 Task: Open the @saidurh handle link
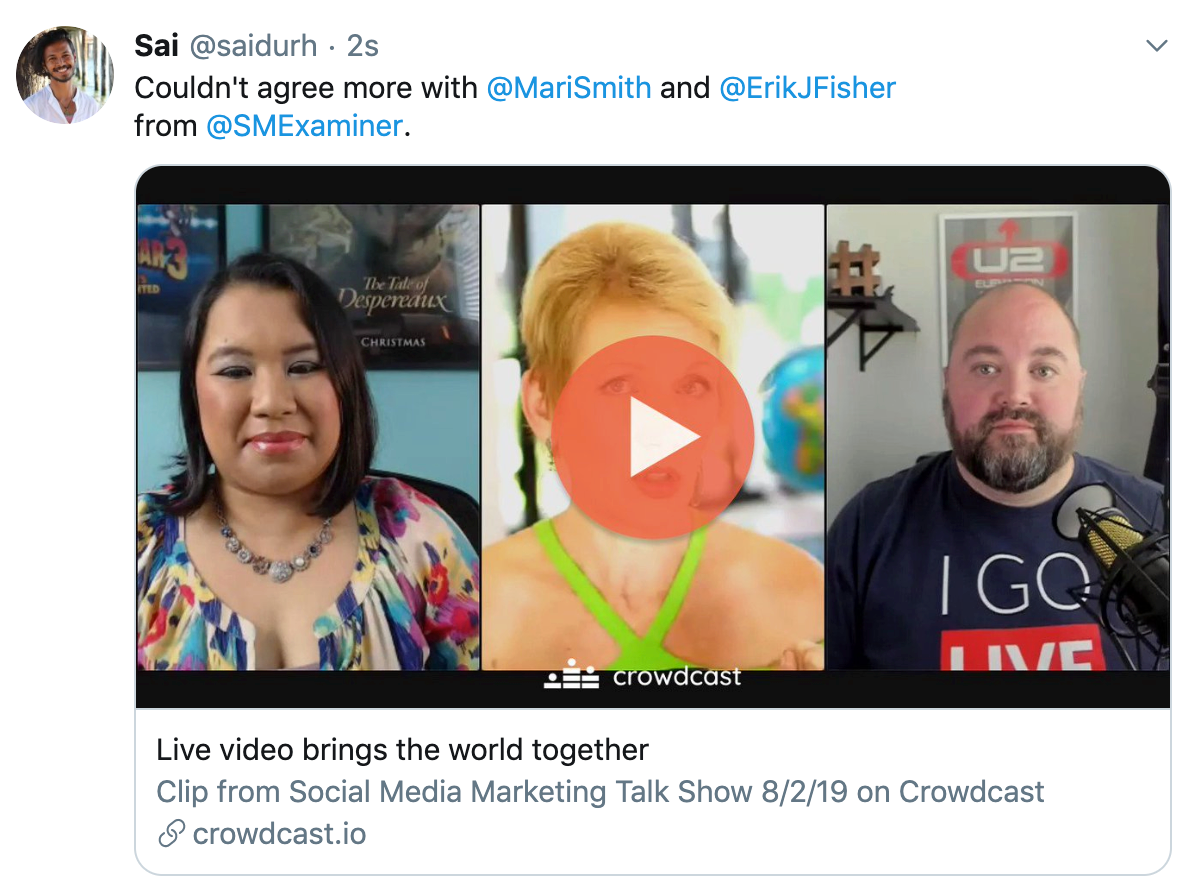pyautogui.click(x=253, y=47)
